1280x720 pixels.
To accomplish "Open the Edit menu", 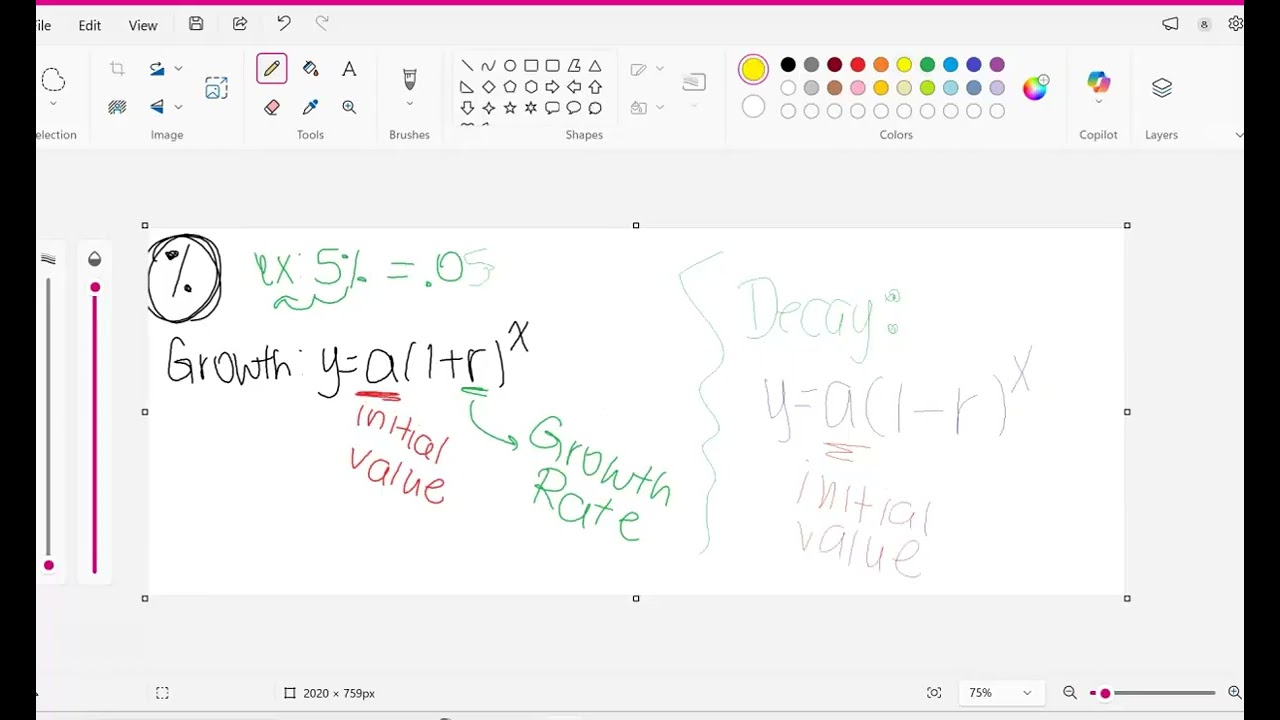I will pos(90,25).
